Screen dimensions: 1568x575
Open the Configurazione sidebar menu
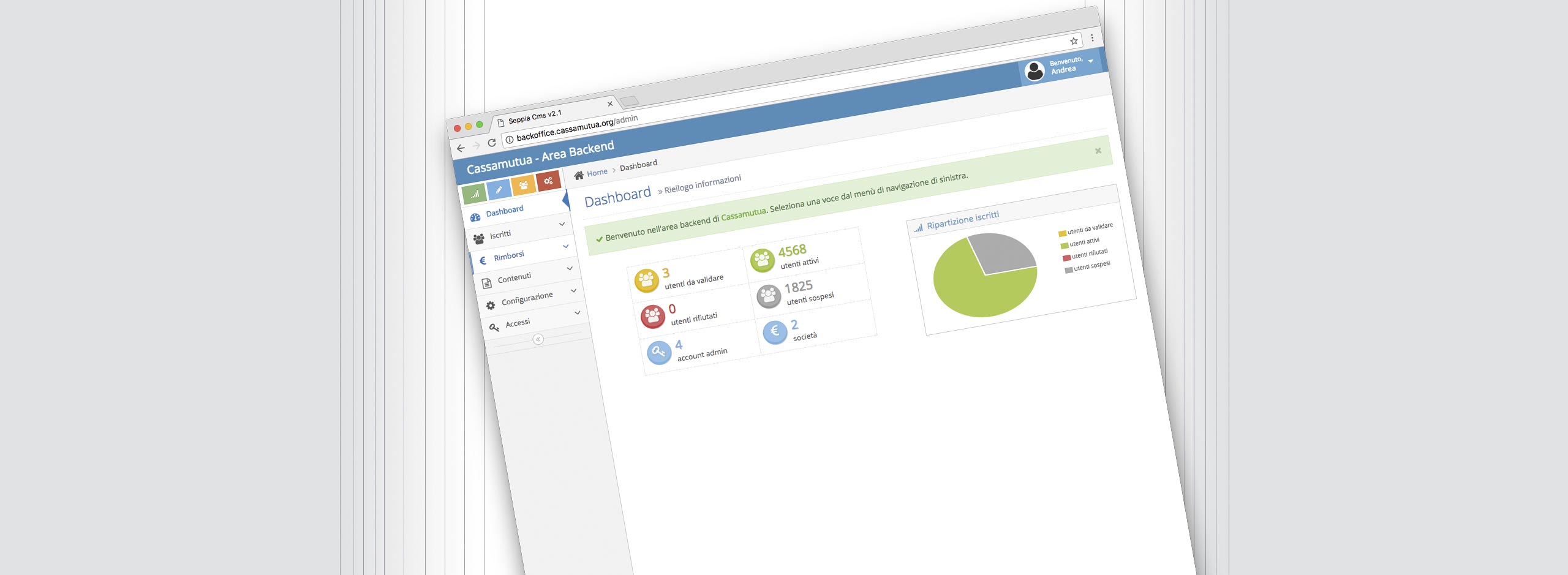pos(532,300)
